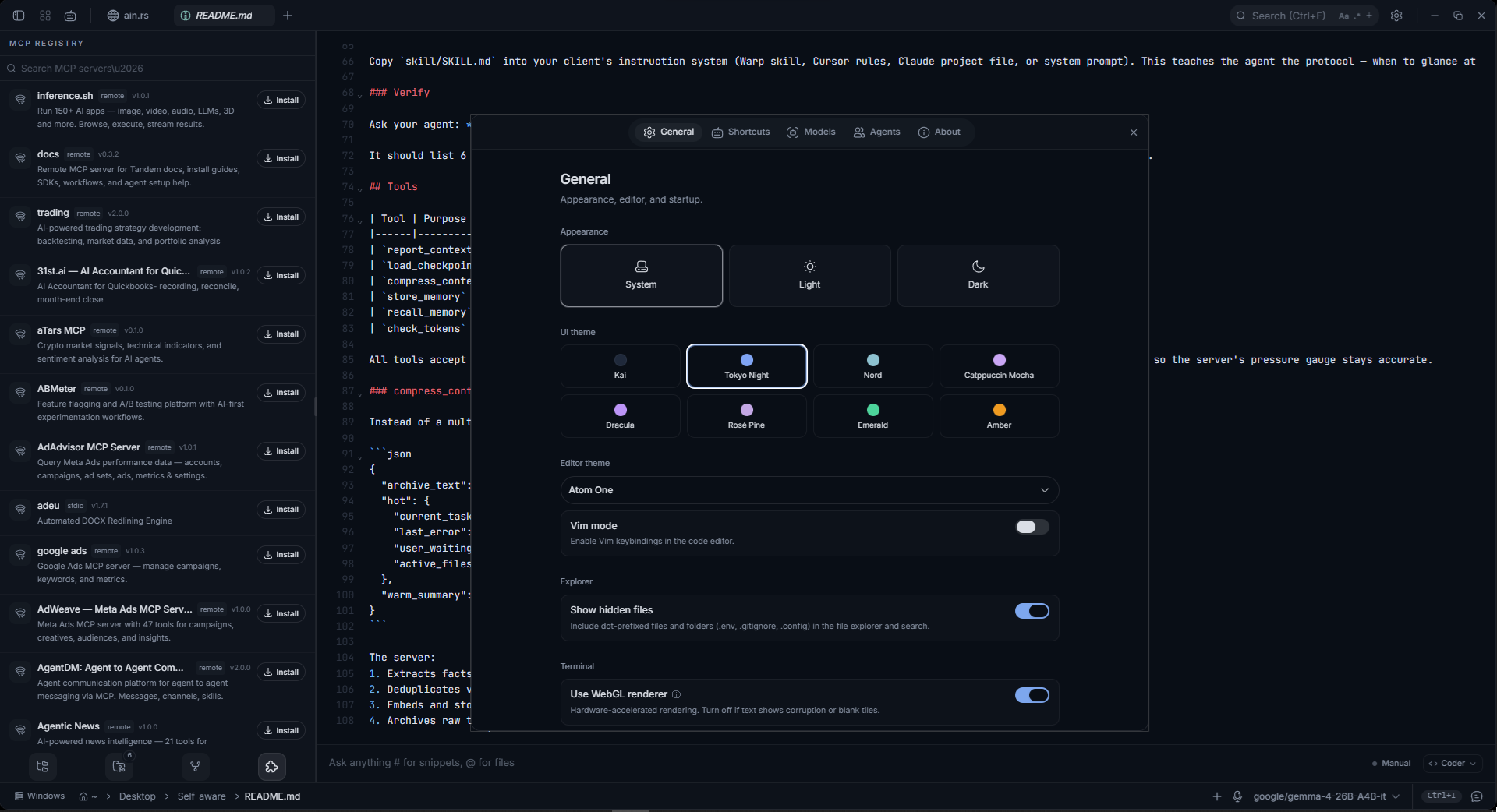
Task: Choose the Light appearance option
Action: click(x=809, y=276)
